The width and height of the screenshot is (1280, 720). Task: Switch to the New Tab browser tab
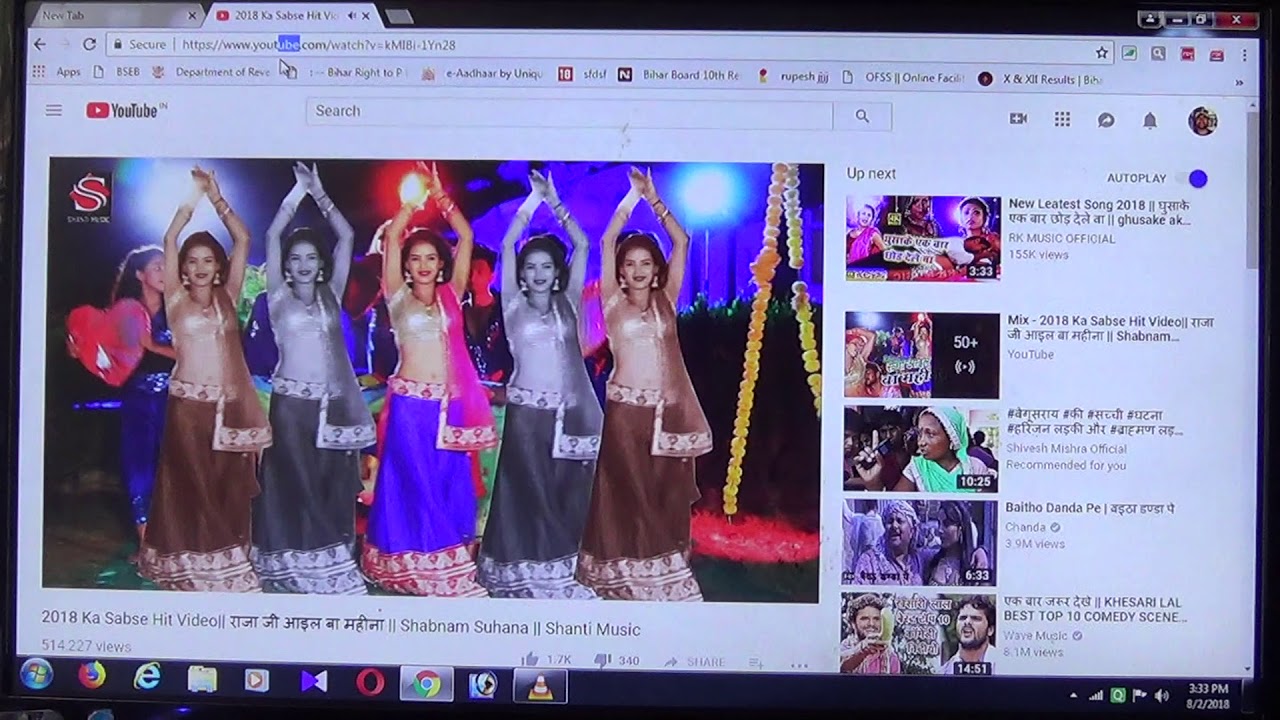pyautogui.click(x=115, y=16)
